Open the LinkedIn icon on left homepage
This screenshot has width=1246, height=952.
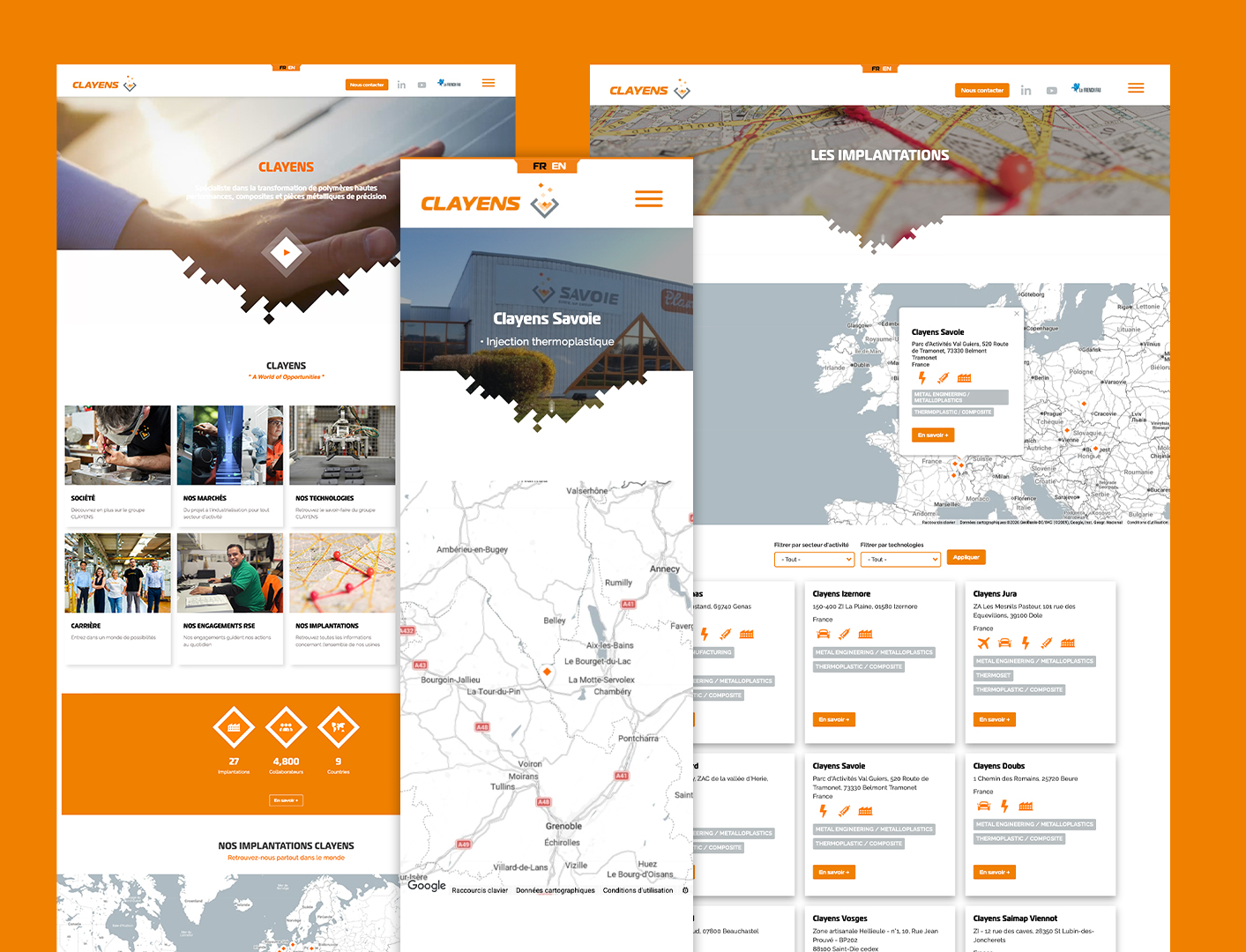tap(401, 85)
